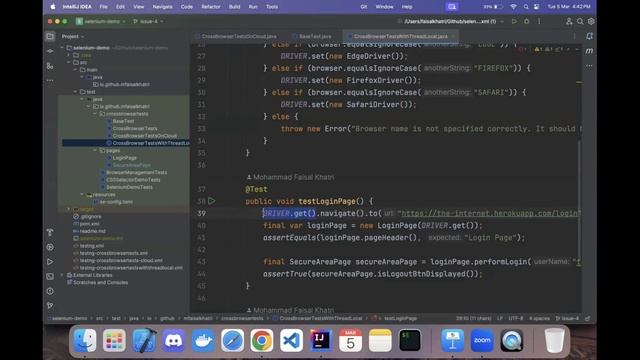Viewport: 640px width, 360px height.
Task: Open the selenium-demo project dropdown
Action: pos(100,21)
